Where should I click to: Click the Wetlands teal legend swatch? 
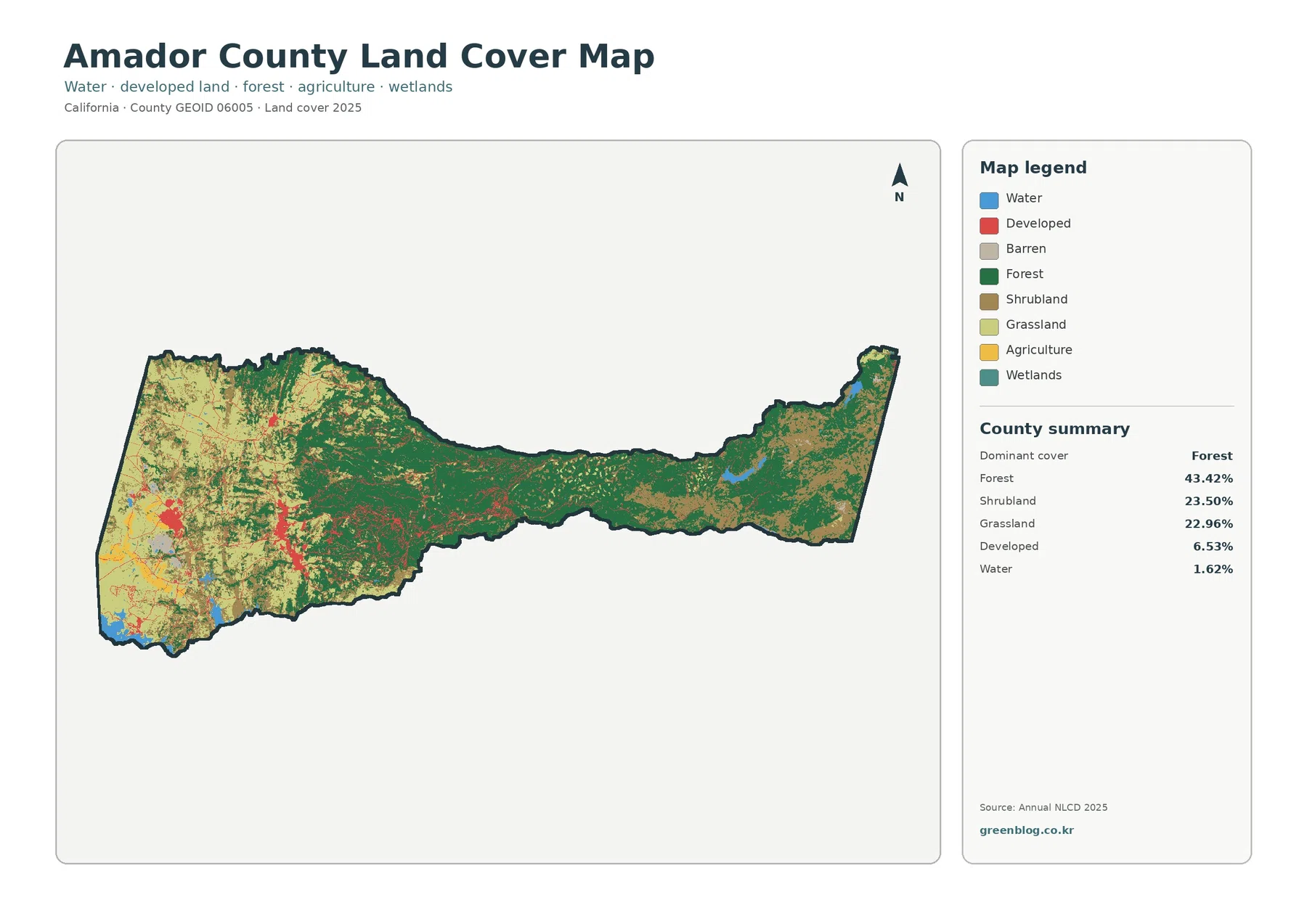point(989,377)
